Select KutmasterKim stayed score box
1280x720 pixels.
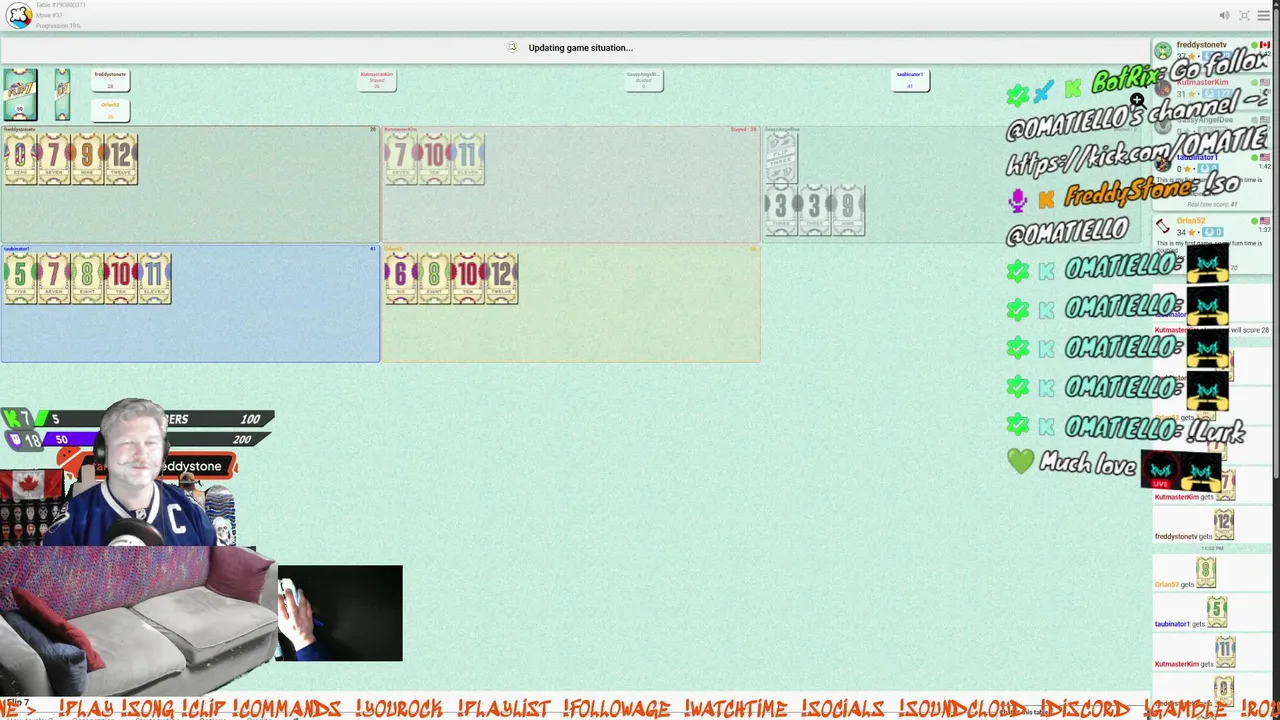377,80
